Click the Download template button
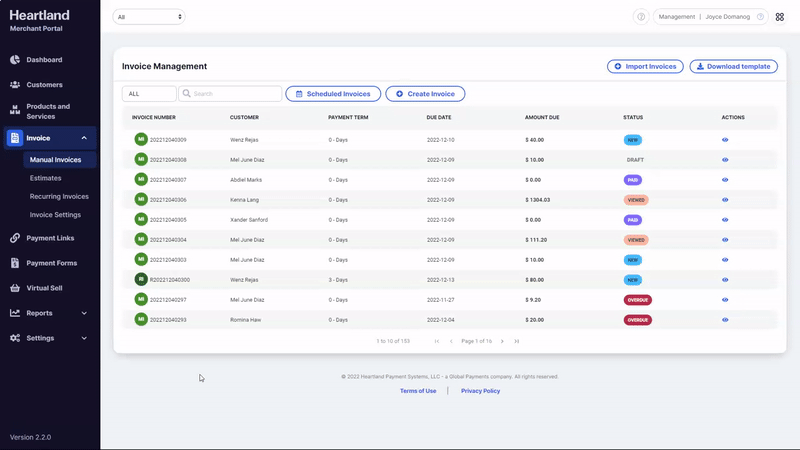 [733, 66]
